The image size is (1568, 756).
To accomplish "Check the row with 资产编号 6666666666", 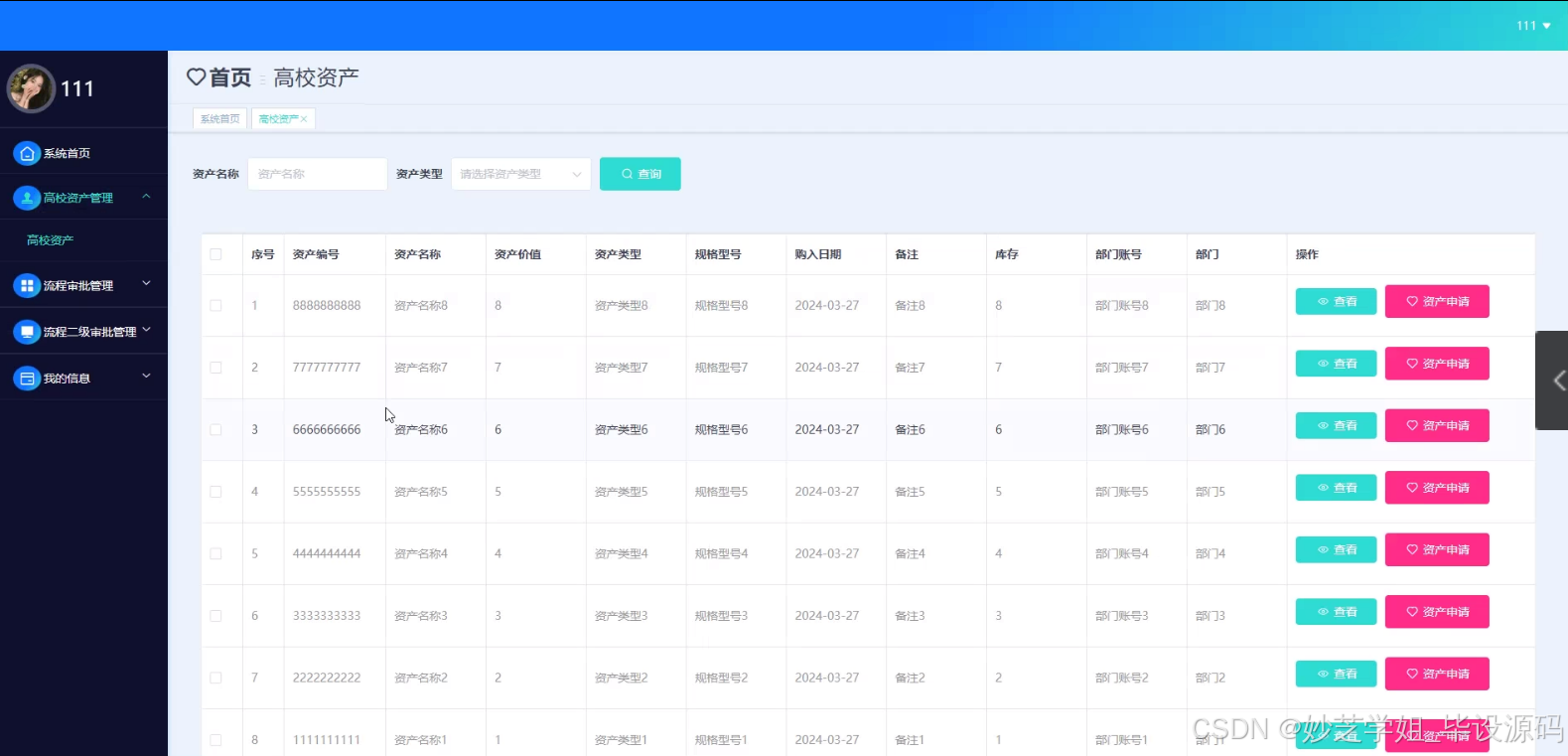I will (x=215, y=430).
